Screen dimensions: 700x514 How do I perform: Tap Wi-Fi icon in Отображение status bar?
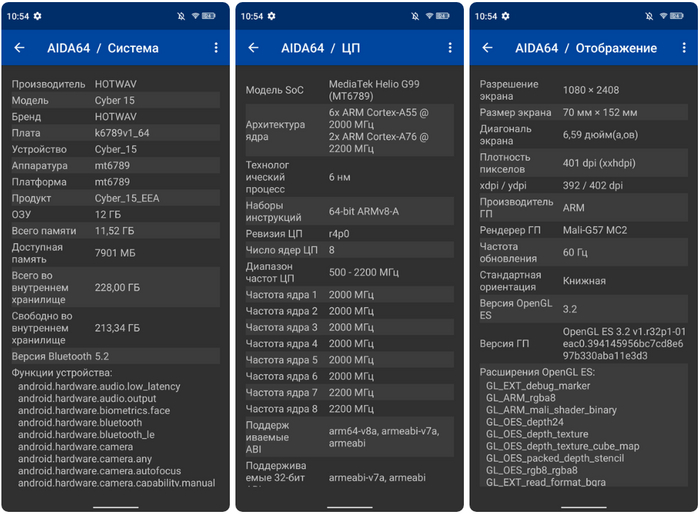[x=663, y=16]
